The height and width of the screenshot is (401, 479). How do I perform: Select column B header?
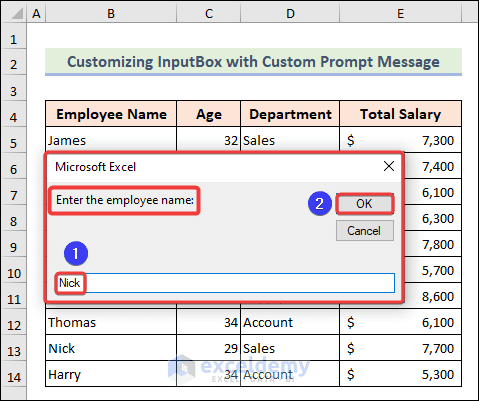(111, 13)
